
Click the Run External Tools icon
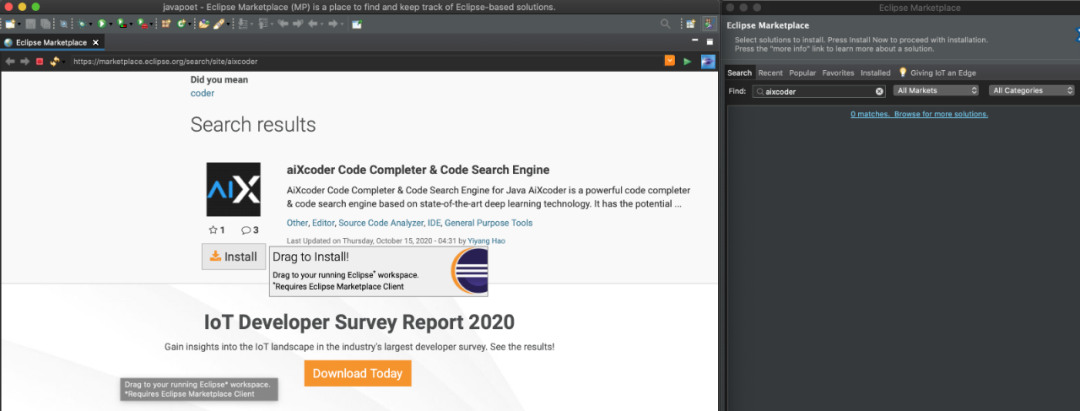click(142, 23)
